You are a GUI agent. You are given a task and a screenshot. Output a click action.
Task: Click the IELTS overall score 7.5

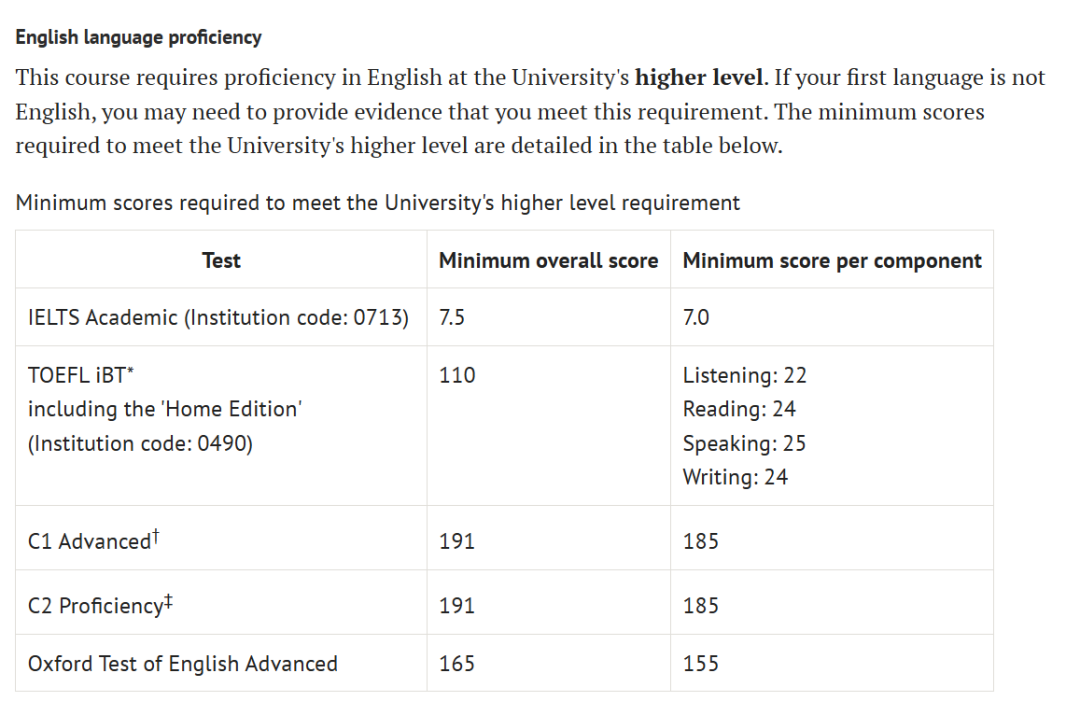click(x=452, y=318)
